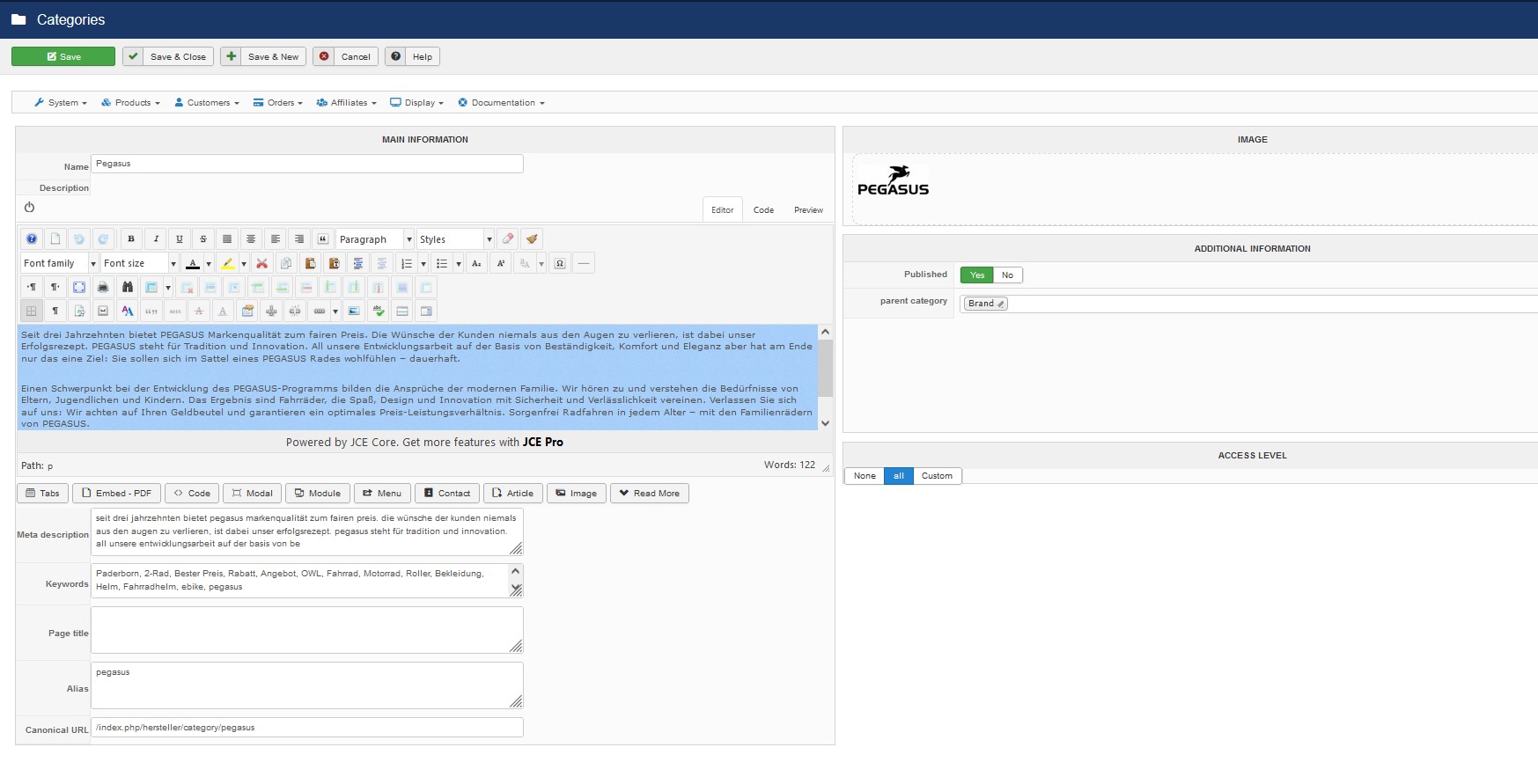This screenshot has width=1538, height=784.
Task: Apply the yellow highlight color swatch
Action: tap(228, 263)
